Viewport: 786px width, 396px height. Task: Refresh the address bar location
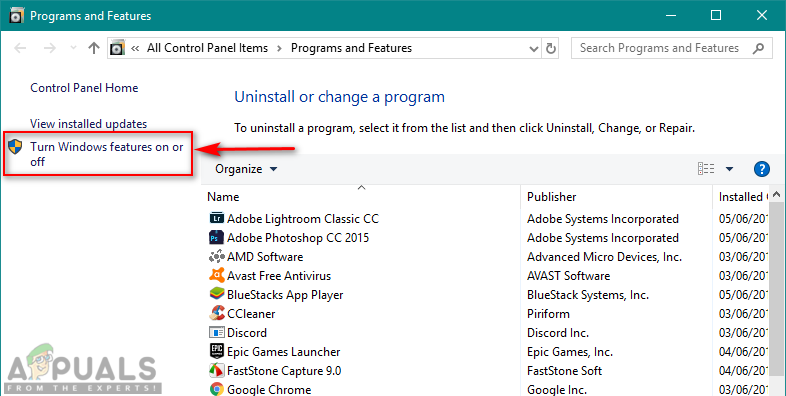pyautogui.click(x=550, y=48)
